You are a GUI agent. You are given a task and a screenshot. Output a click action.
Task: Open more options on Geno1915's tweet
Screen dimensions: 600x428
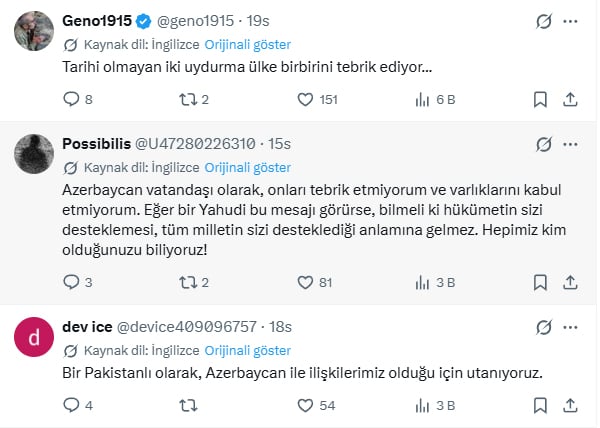(570, 20)
